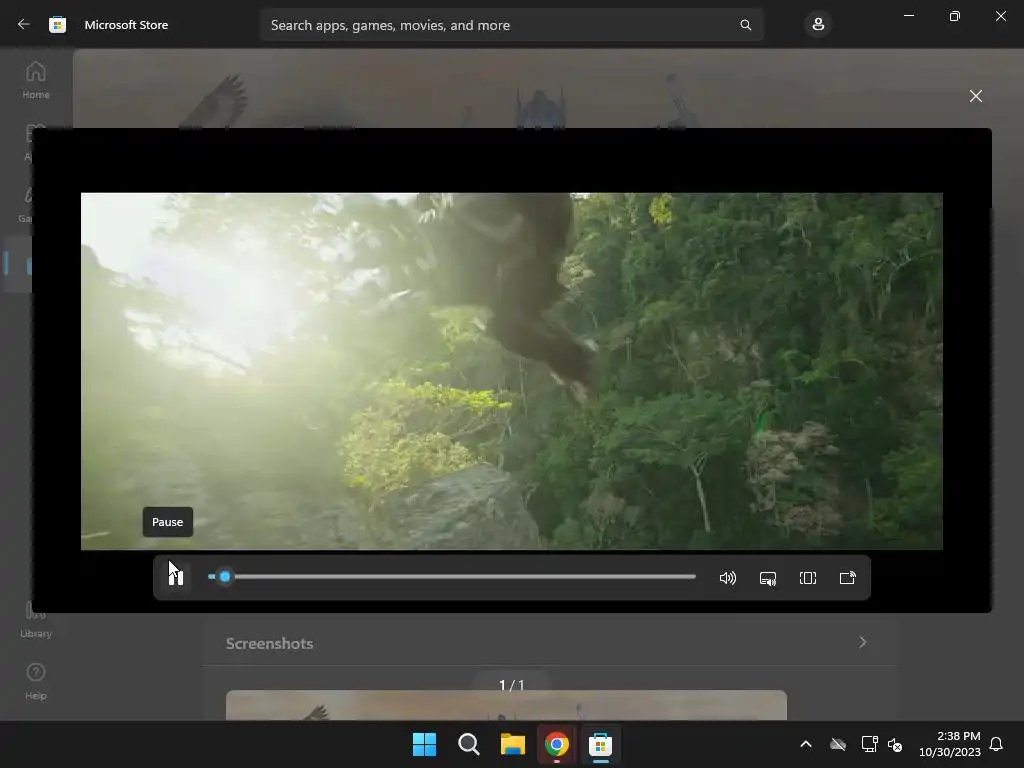Click the muted volume tray icon
The width and height of the screenshot is (1024, 768).
click(895, 744)
